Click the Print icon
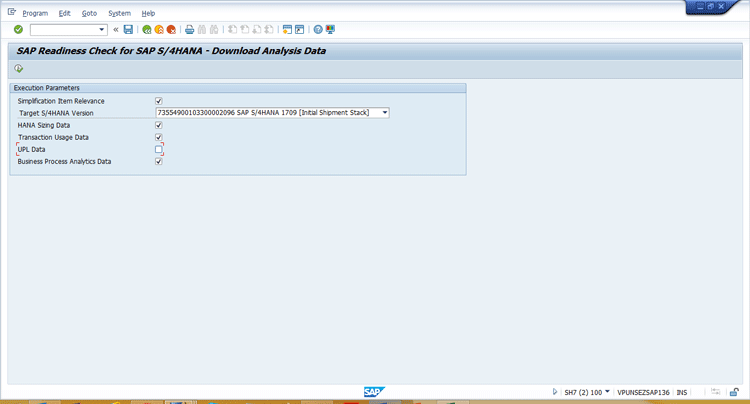Screen dimensions: 750x404 coord(189,30)
